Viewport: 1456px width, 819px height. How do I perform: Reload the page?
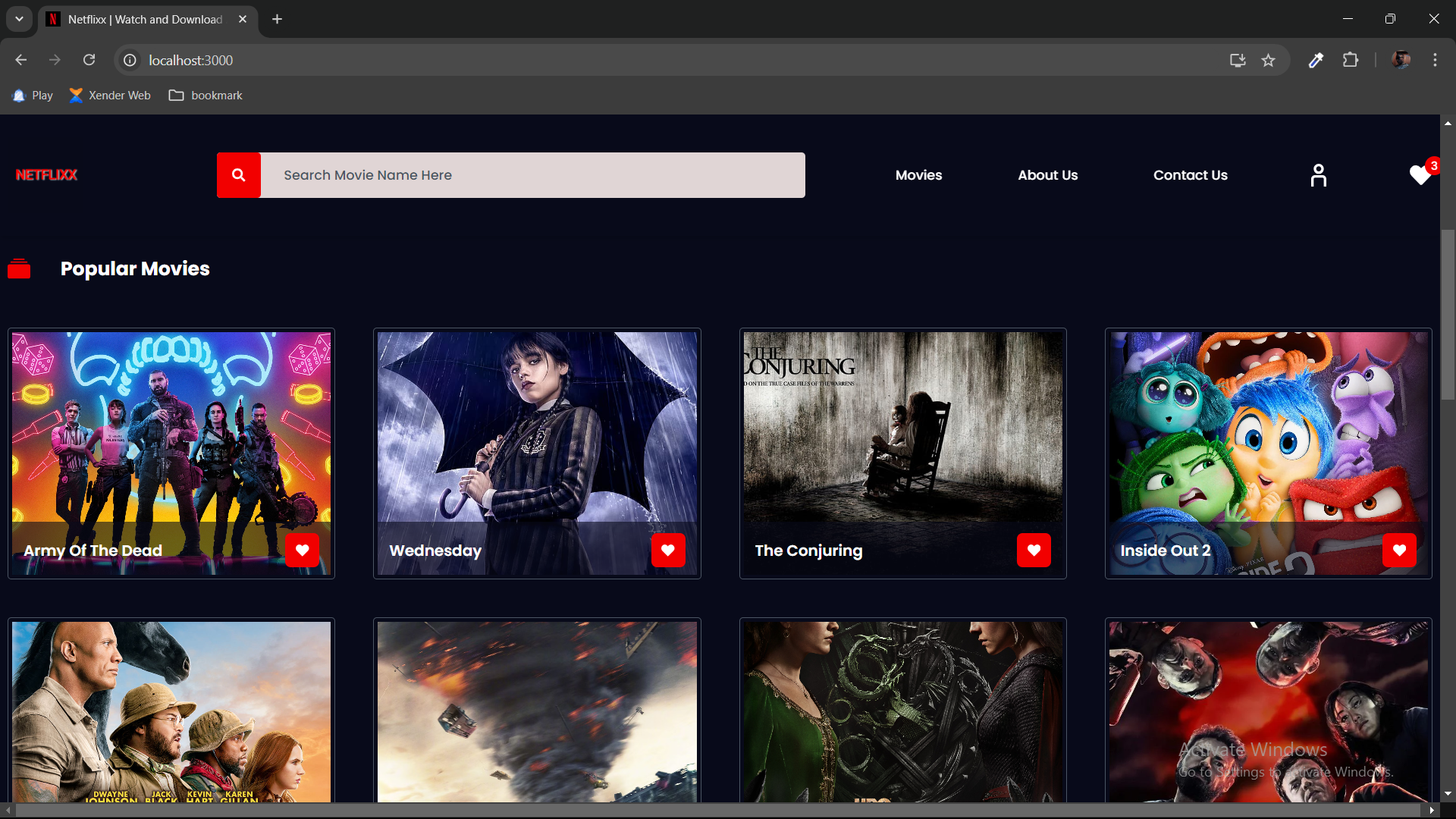[x=89, y=61]
